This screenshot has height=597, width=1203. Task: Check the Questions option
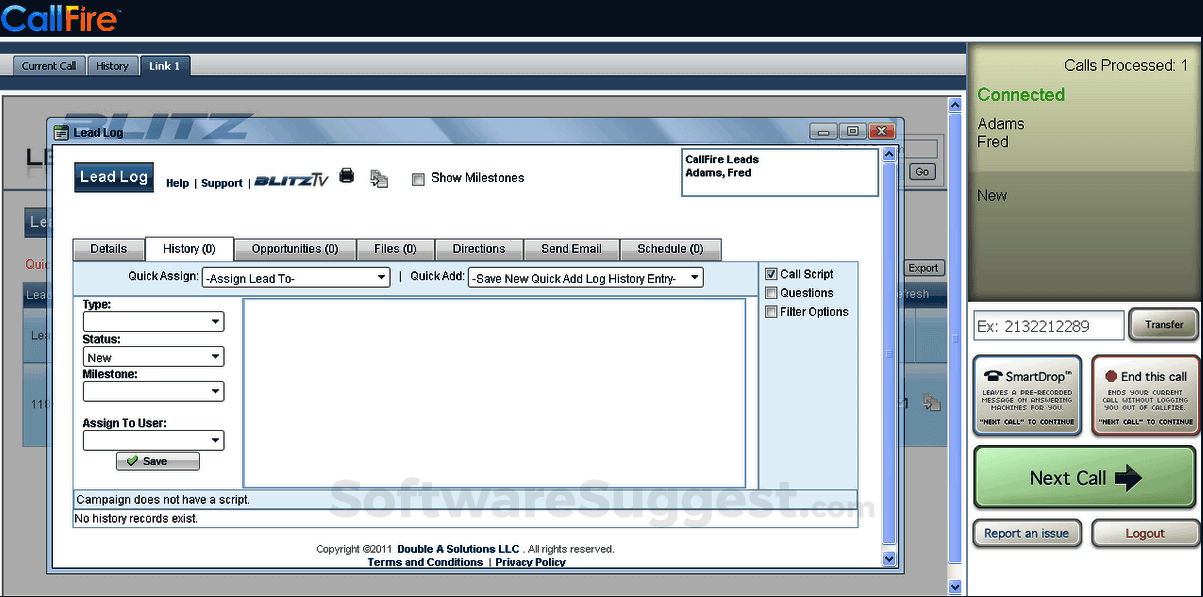pyautogui.click(x=771, y=292)
